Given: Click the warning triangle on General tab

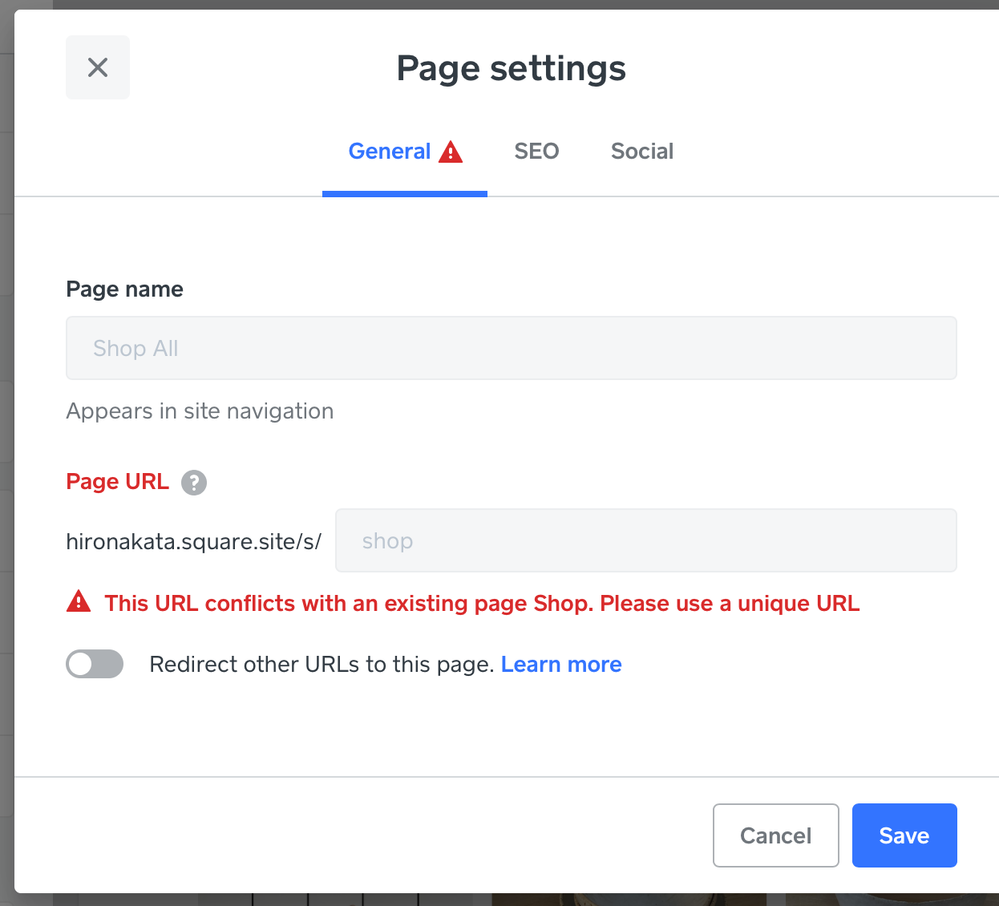Looking at the screenshot, I should tap(451, 152).
